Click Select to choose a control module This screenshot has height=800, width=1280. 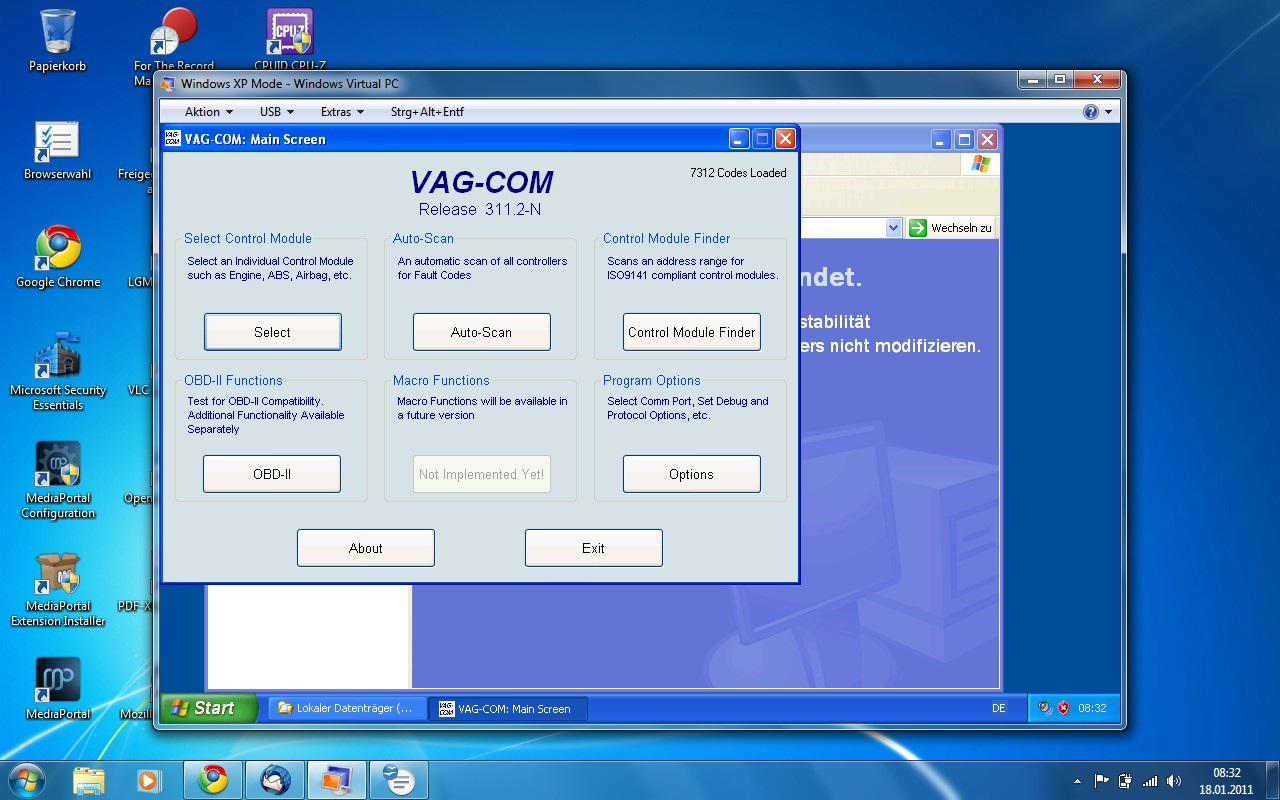tap(273, 332)
